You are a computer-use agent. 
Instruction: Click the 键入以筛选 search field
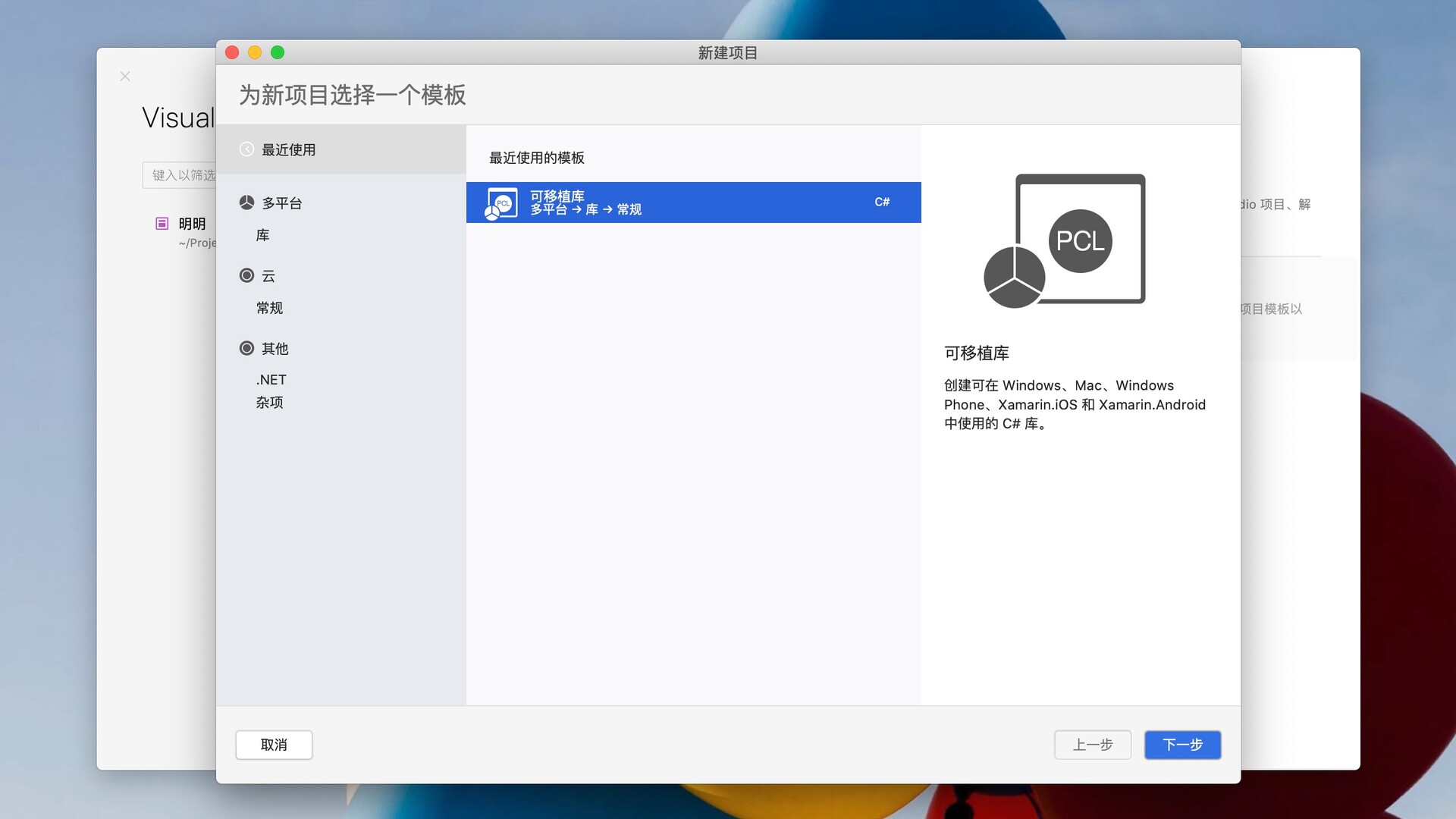point(186,175)
